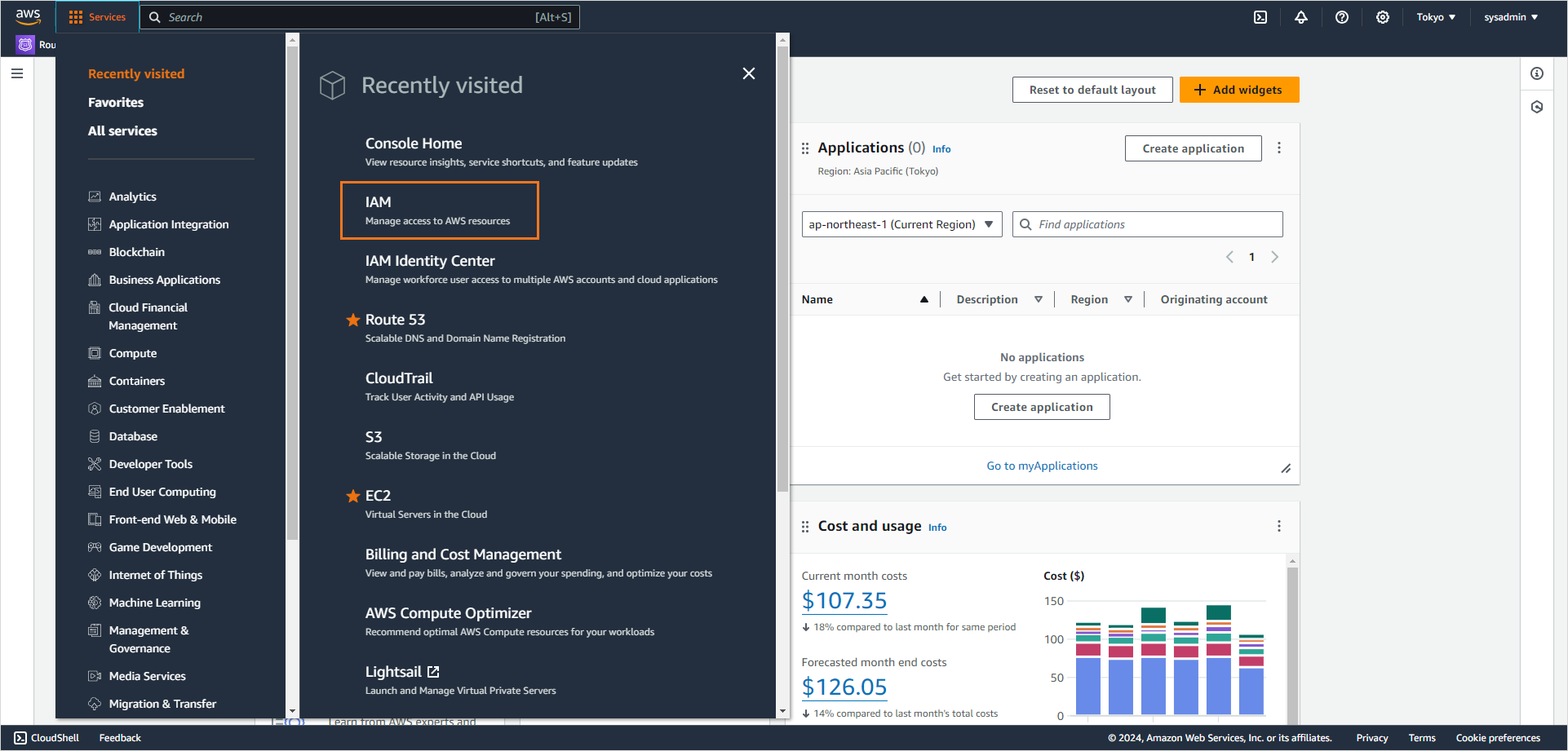The height and width of the screenshot is (751, 1568).
Task: Open Application Integration category
Action: (169, 224)
